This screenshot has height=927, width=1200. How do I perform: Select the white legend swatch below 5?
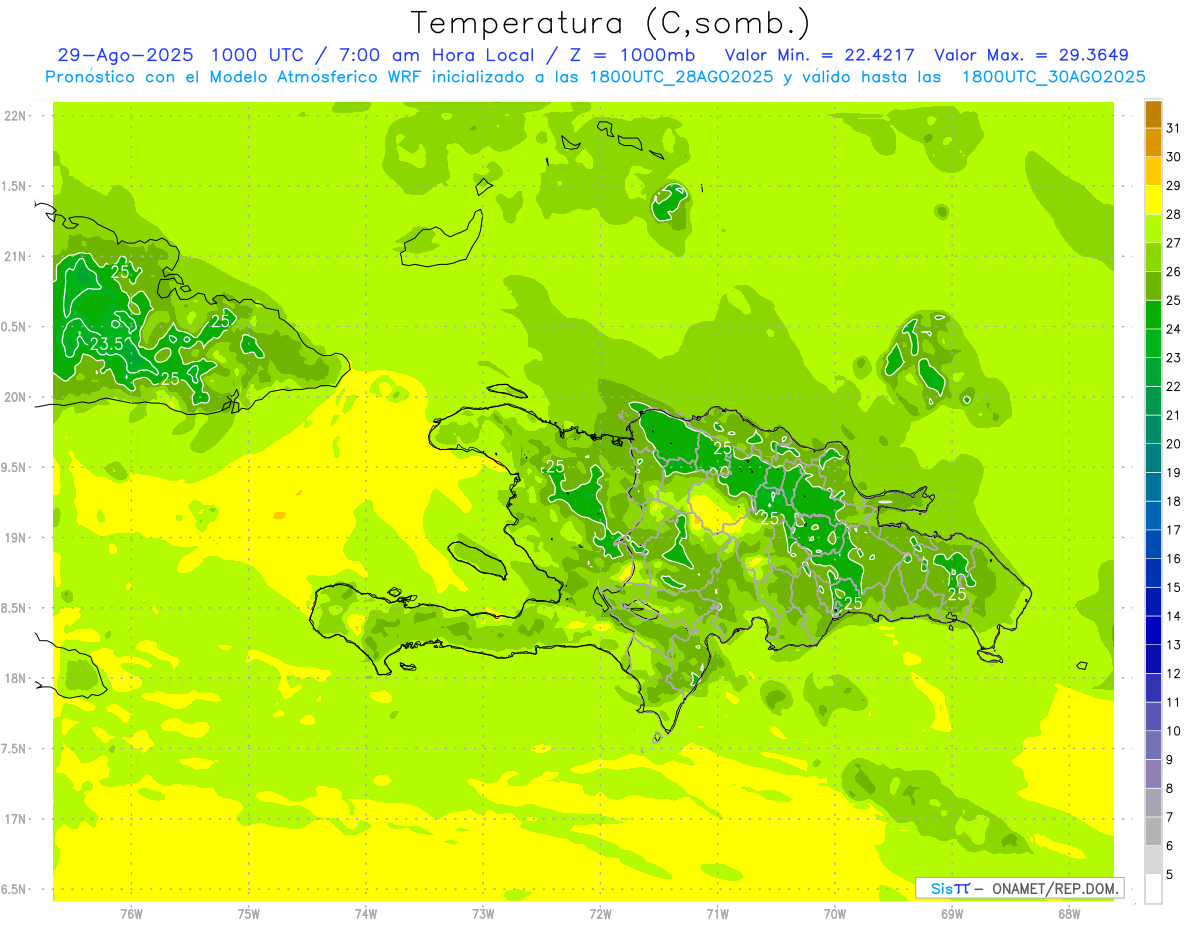click(x=1153, y=889)
